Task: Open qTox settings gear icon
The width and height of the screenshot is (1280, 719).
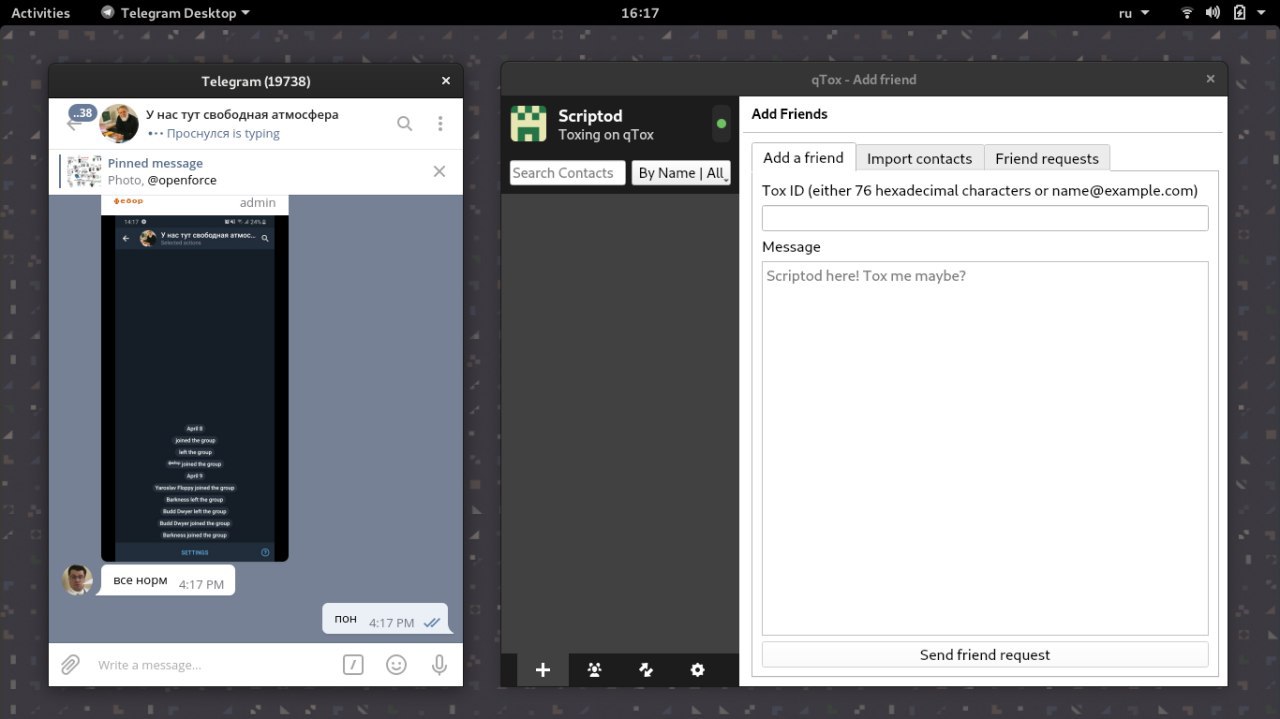Action: [698, 670]
